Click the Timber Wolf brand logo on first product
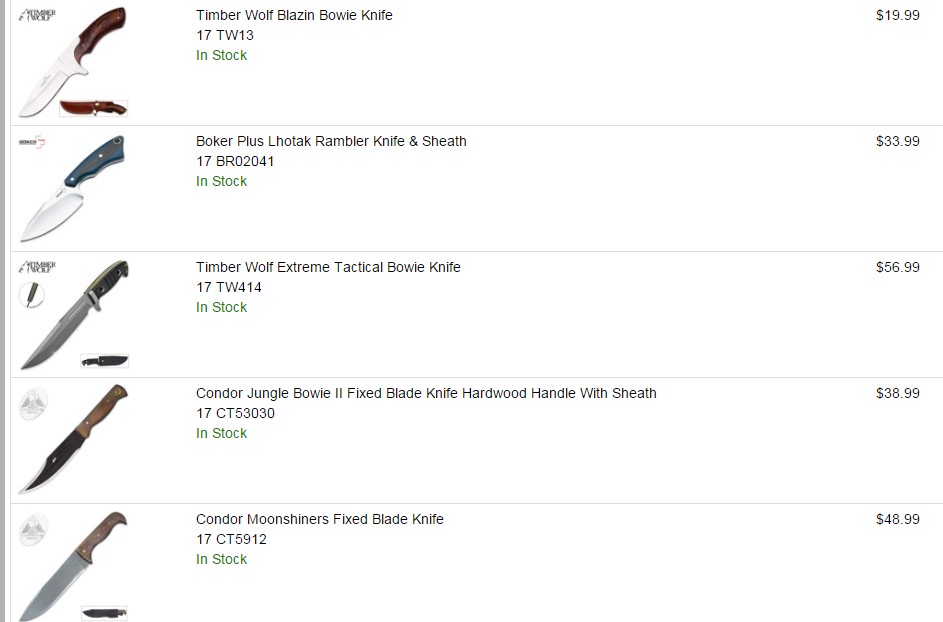 pos(37,14)
